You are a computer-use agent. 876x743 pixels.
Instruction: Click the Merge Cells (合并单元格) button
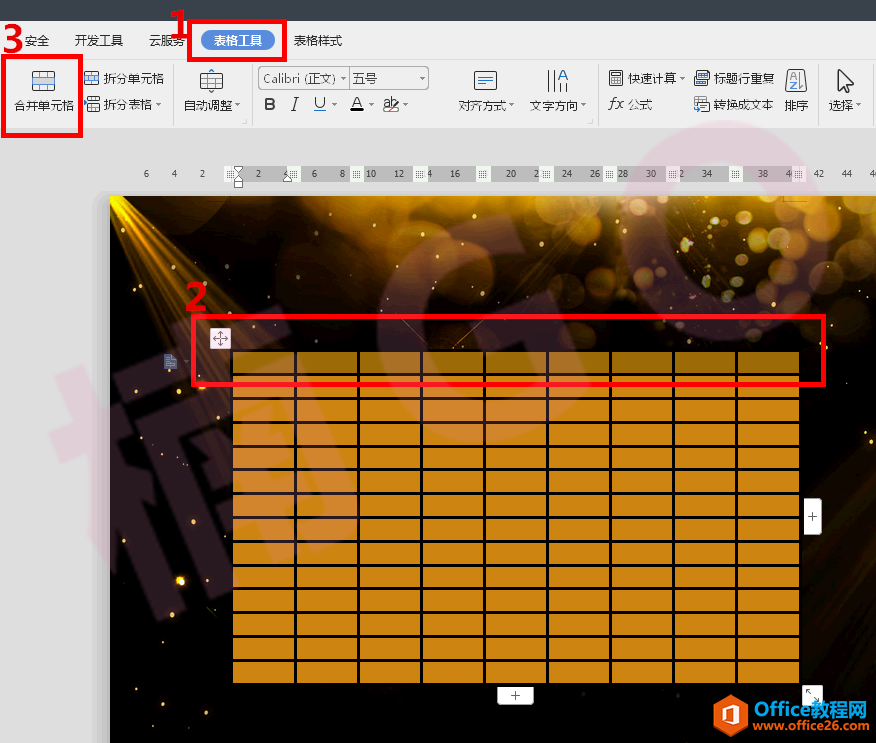click(x=44, y=92)
